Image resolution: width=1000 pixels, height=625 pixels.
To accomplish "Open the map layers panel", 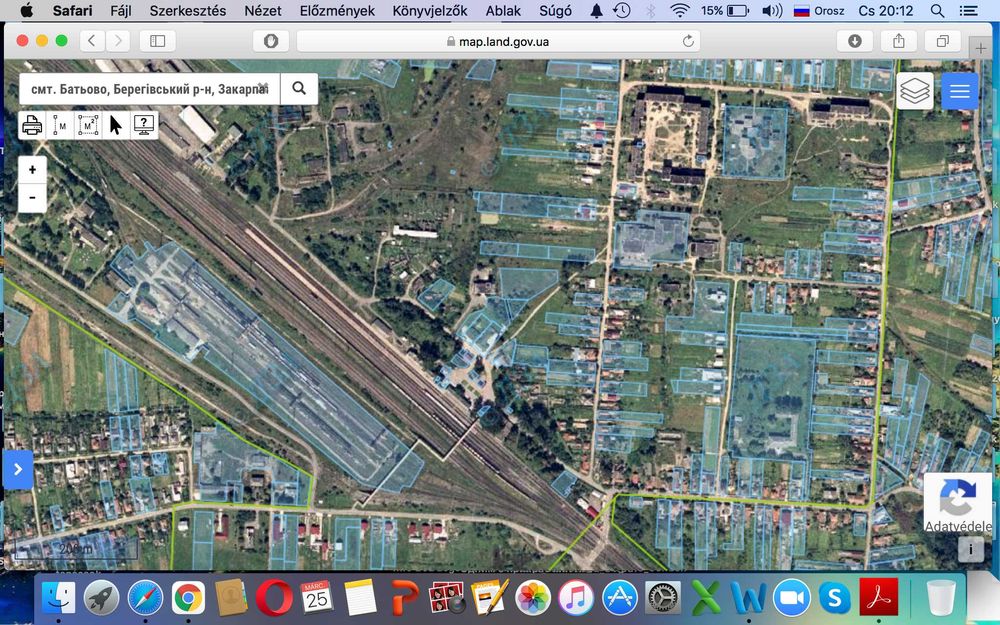I will click(x=915, y=91).
